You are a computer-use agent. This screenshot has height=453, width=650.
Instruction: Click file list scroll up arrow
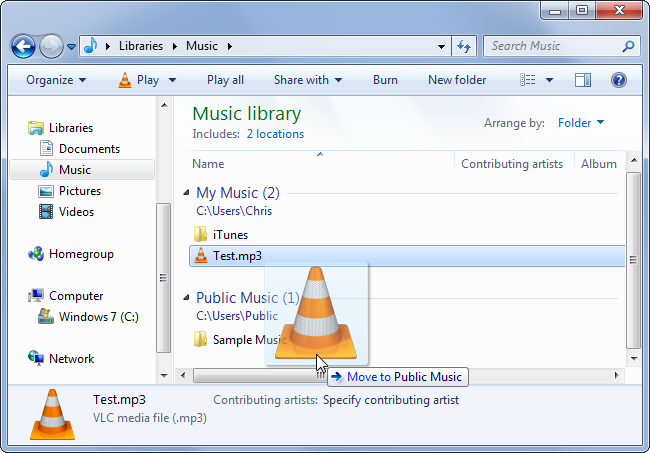633,160
